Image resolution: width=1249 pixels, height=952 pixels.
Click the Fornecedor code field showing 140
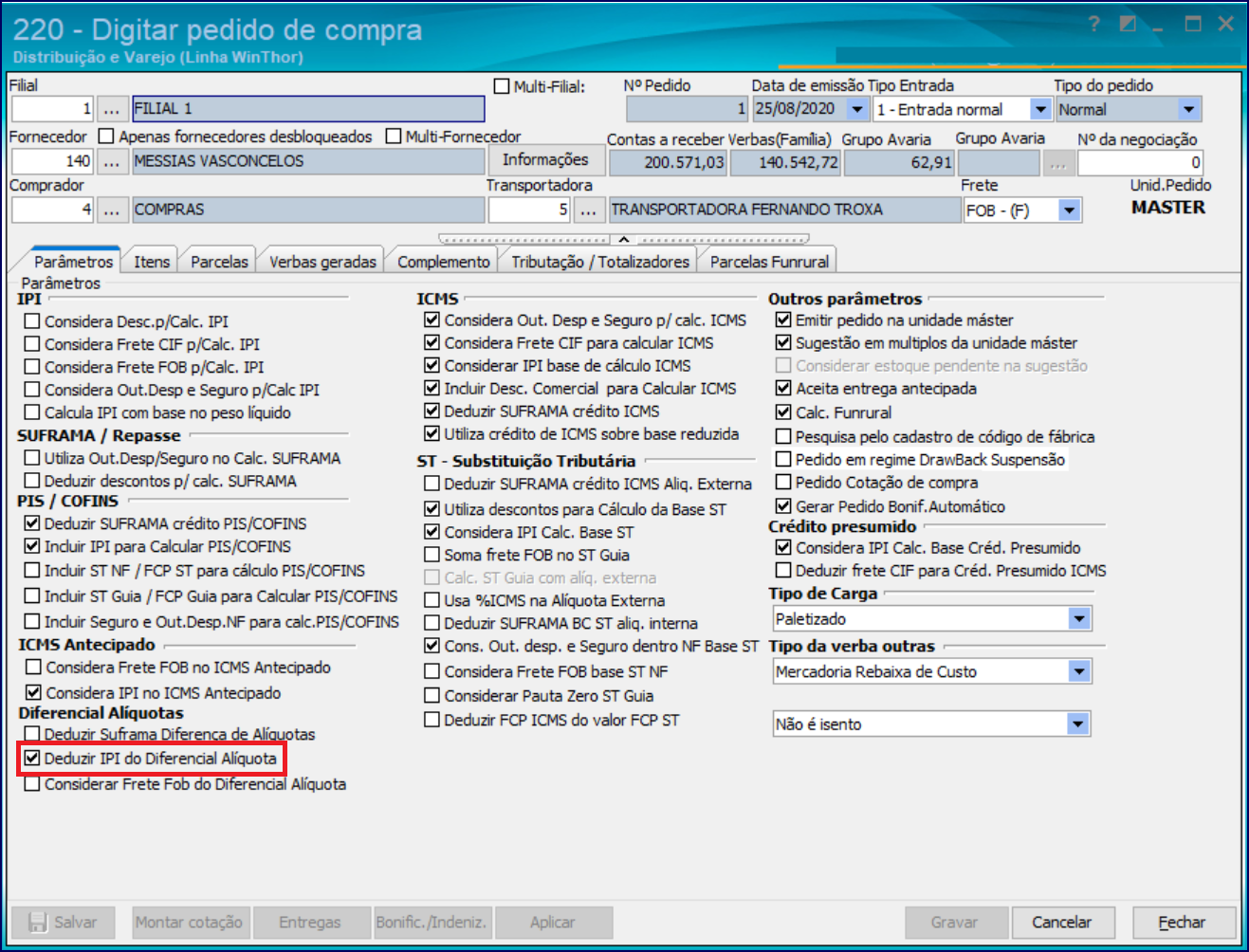(52, 162)
